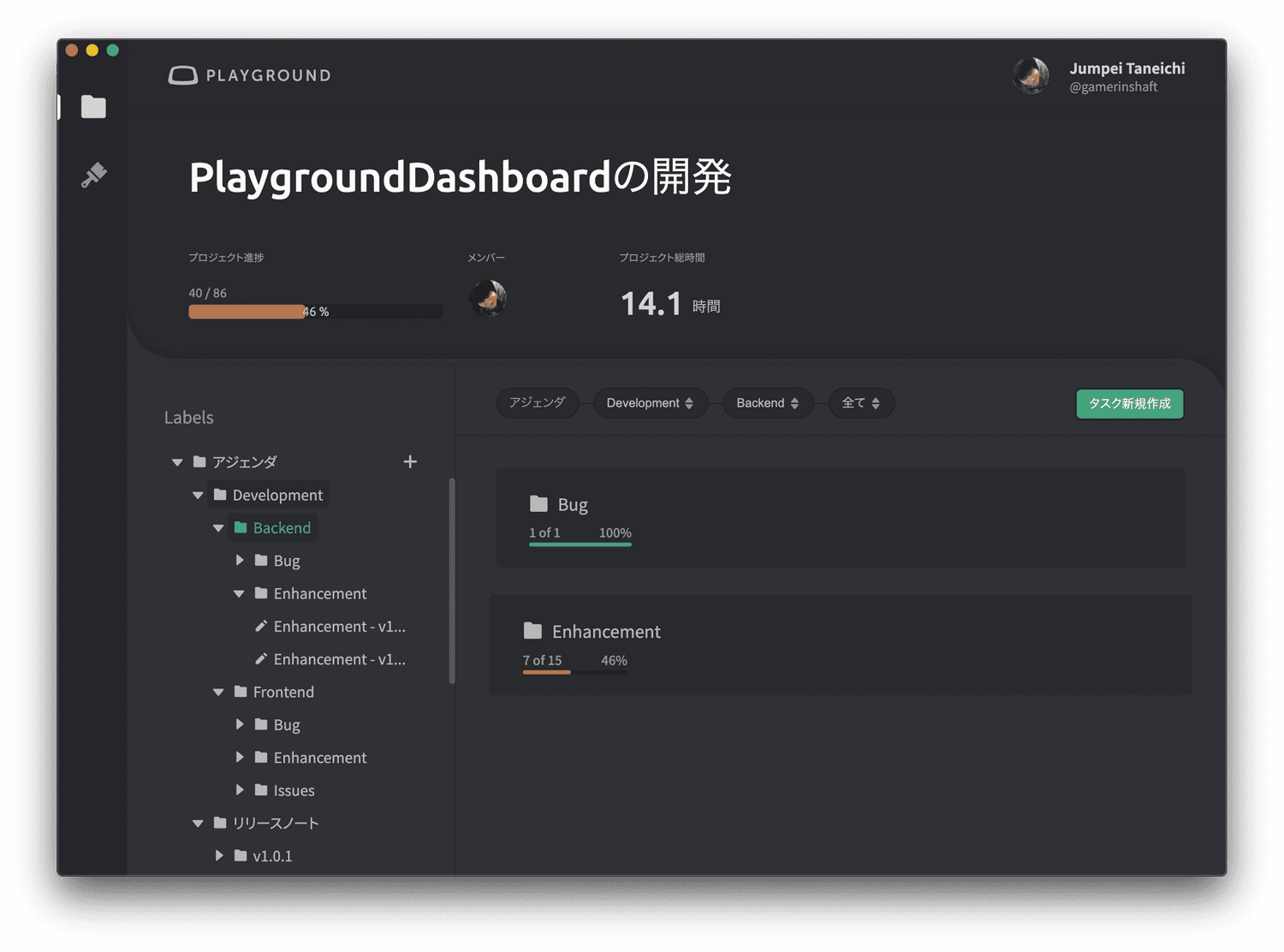Open the projects folder sidebar icon

tap(93, 107)
